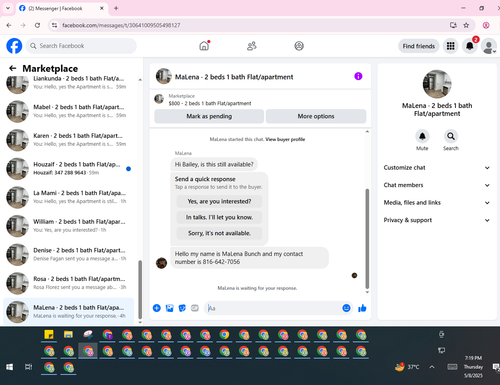
Task: Open File Explorer from the taskbar
Action: point(68,334)
